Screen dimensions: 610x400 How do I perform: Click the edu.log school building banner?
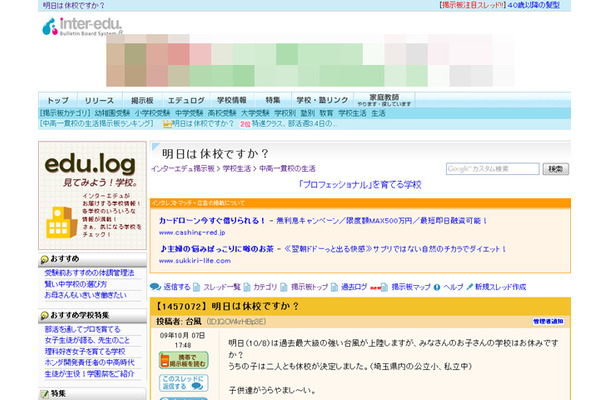(92, 195)
